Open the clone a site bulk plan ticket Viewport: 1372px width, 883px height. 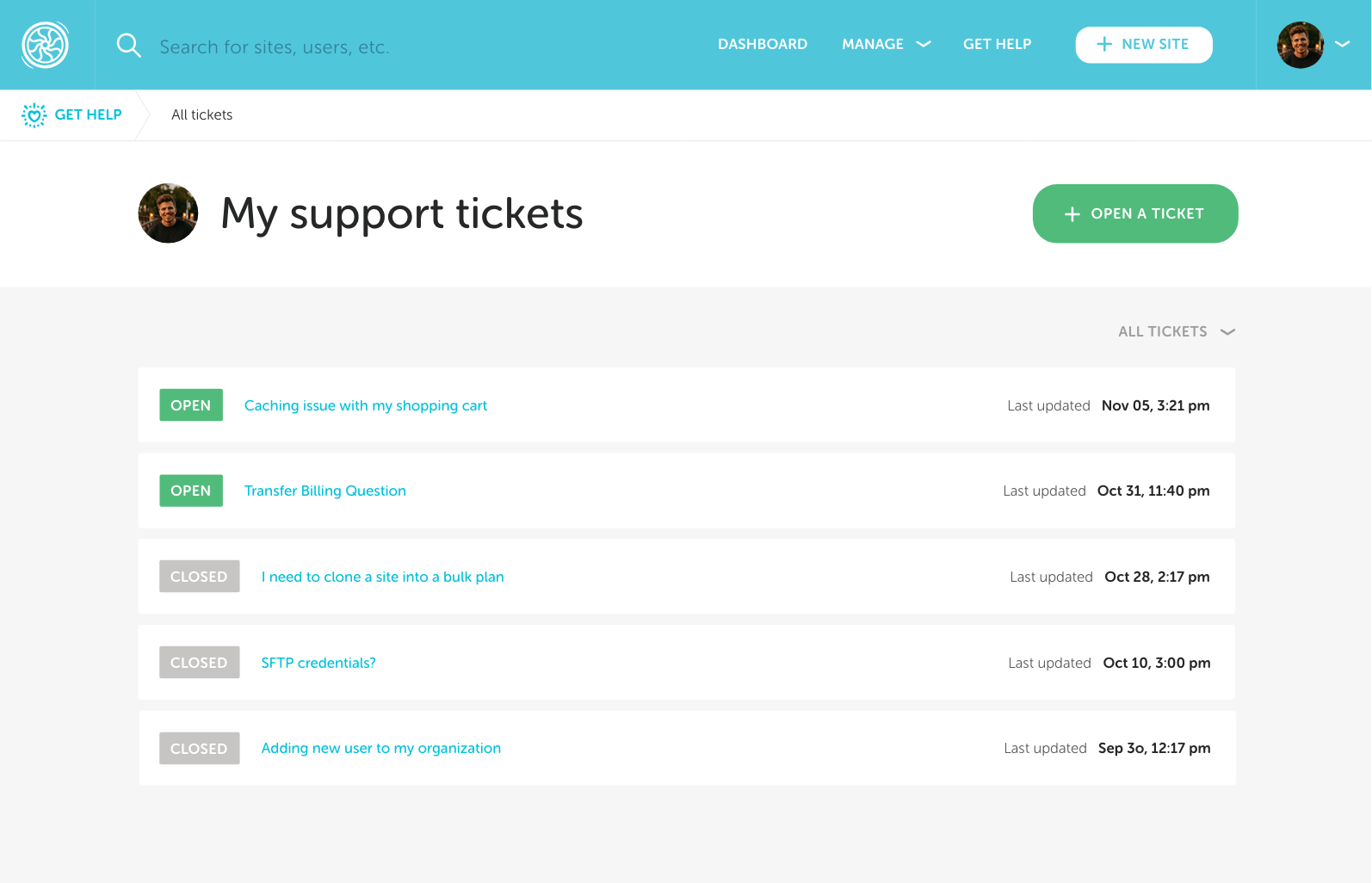click(x=382, y=577)
